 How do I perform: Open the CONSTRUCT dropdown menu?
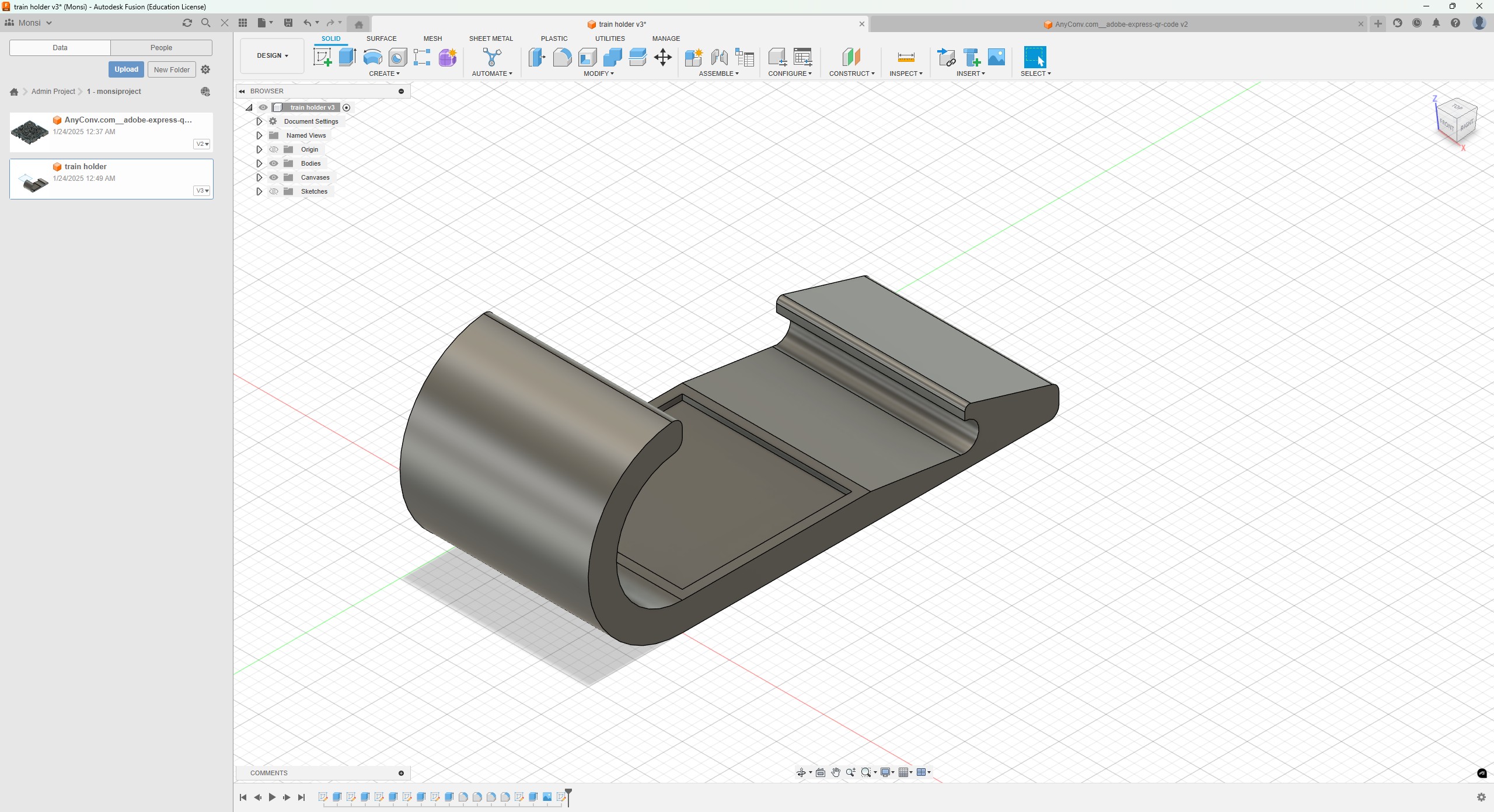[x=851, y=73]
